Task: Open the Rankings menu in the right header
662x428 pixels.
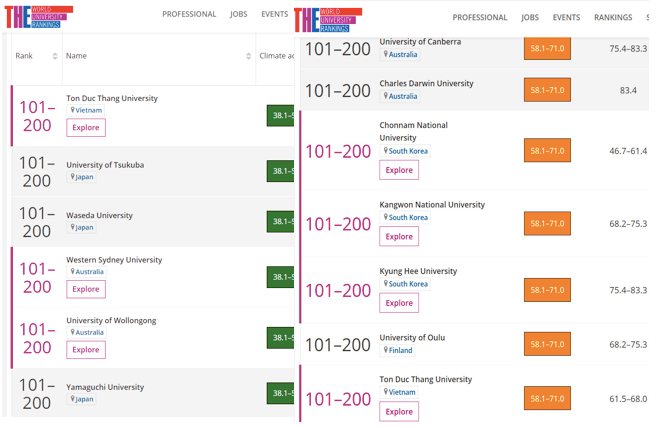Action: pos(612,17)
